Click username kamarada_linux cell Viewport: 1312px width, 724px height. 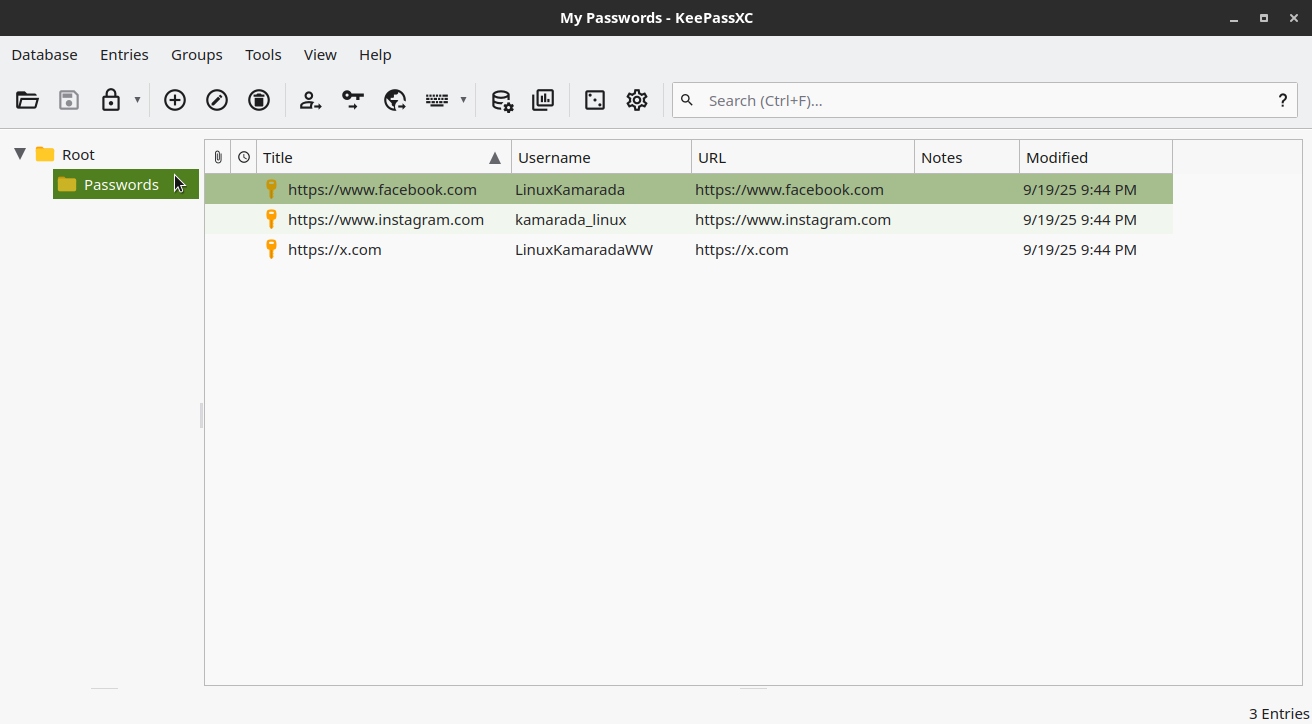(601, 219)
